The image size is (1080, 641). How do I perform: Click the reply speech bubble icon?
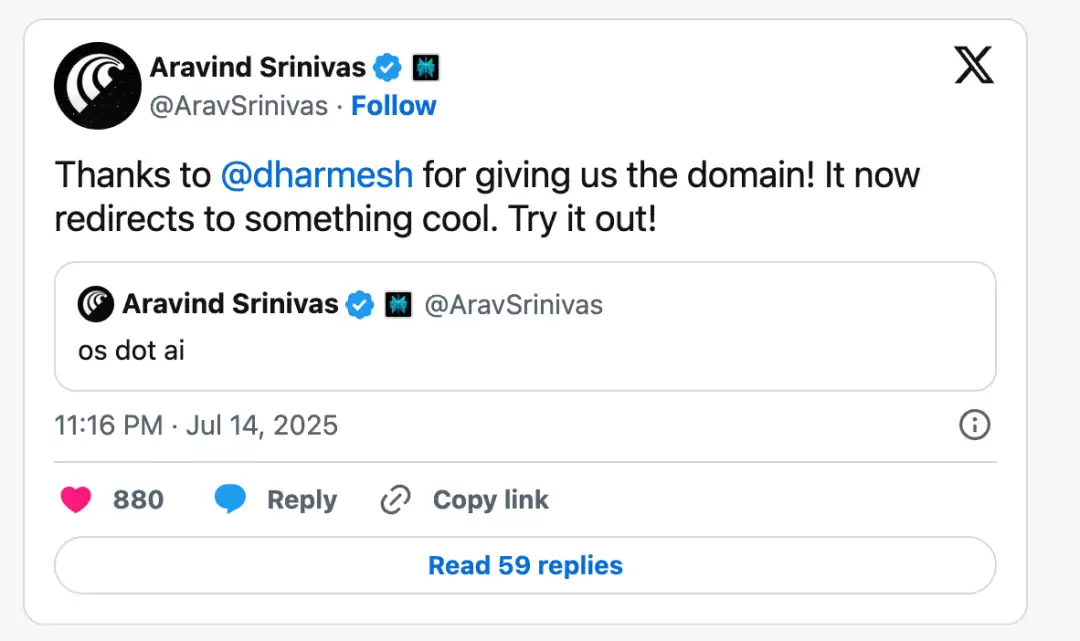pyautogui.click(x=230, y=499)
